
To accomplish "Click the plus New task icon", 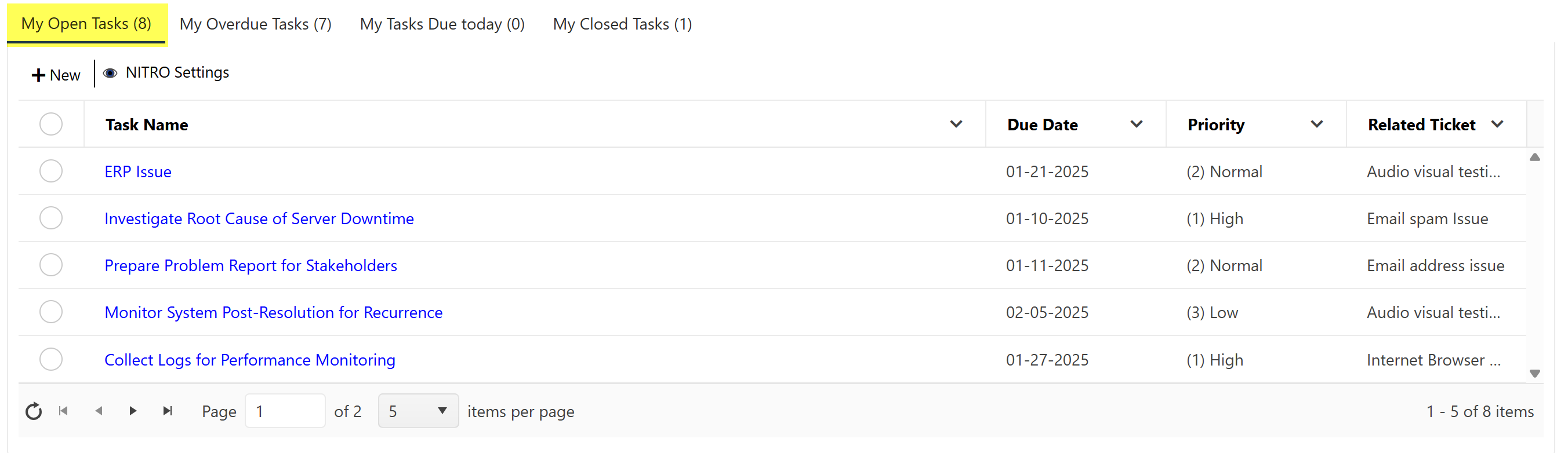I will (38, 75).
